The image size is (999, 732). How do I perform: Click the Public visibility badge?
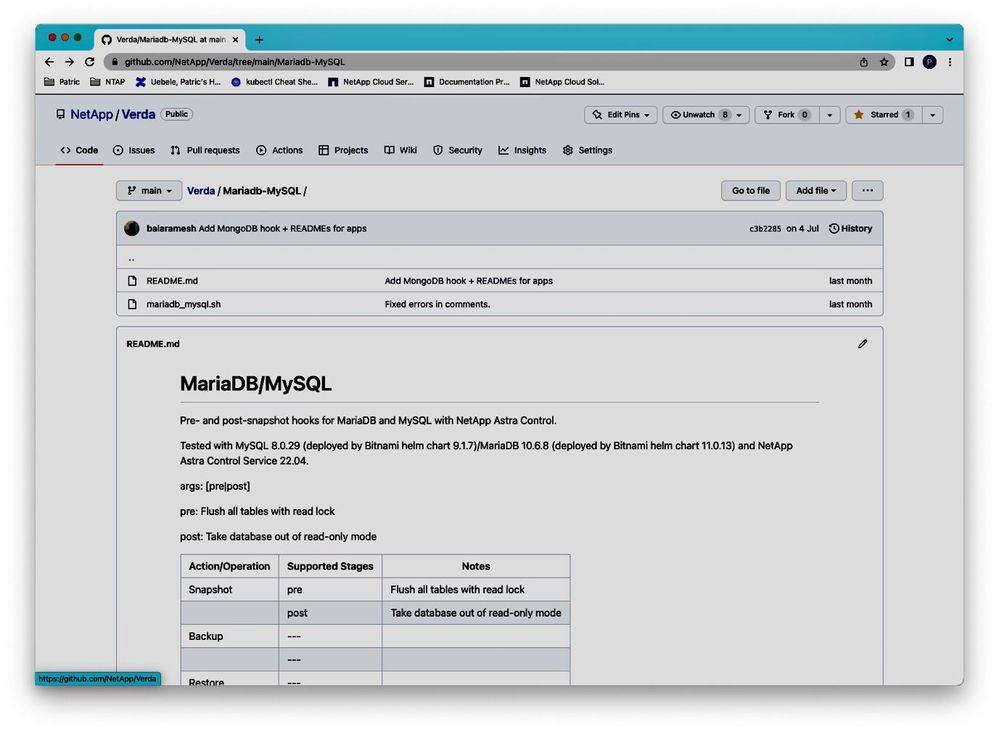[x=176, y=114]
